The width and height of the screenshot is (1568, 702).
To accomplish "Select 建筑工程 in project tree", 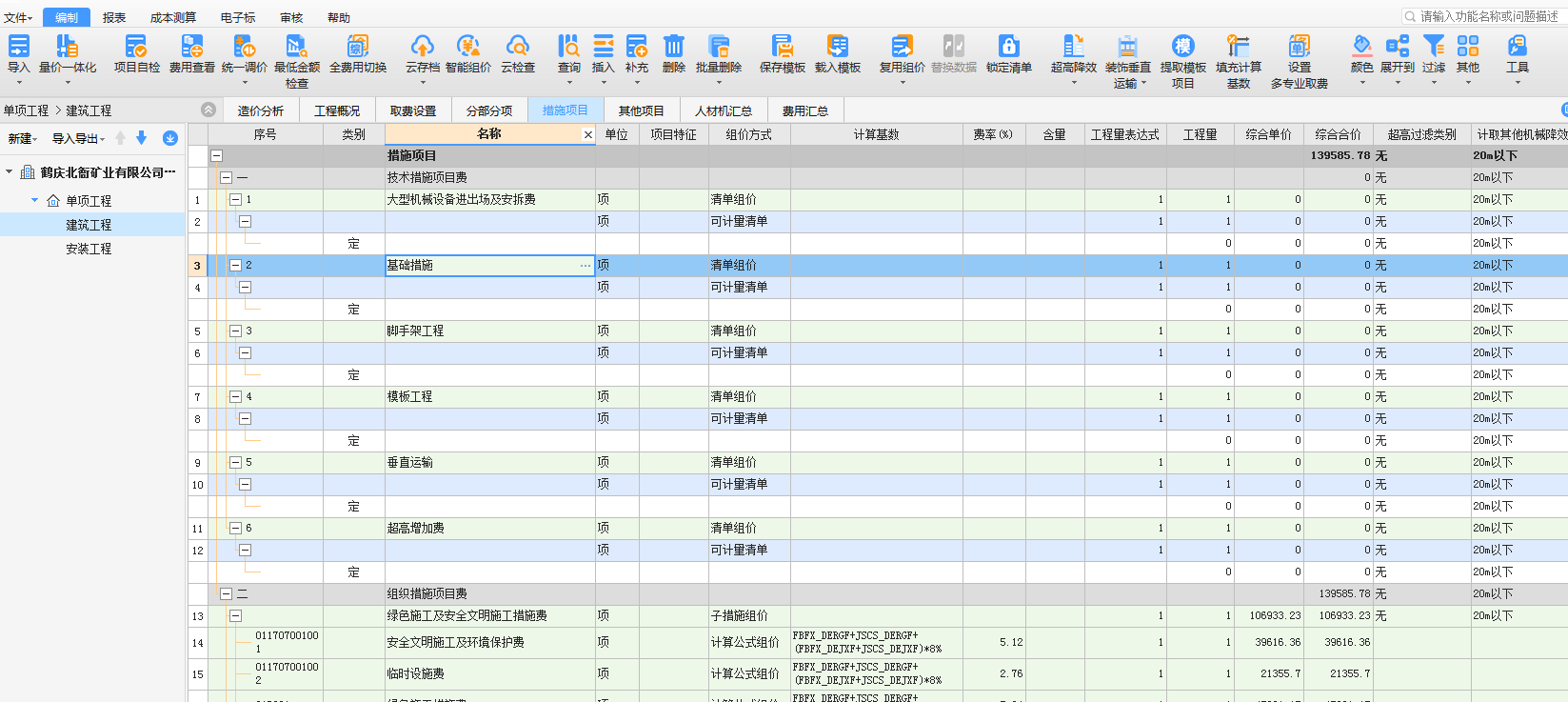I will click(x=89, y=225).
